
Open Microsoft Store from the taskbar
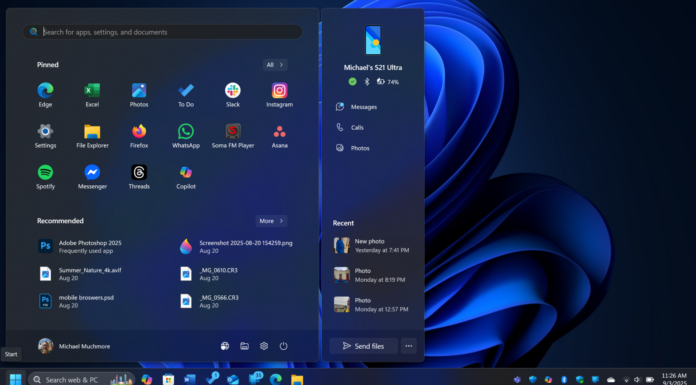click(x=168, y=379)
